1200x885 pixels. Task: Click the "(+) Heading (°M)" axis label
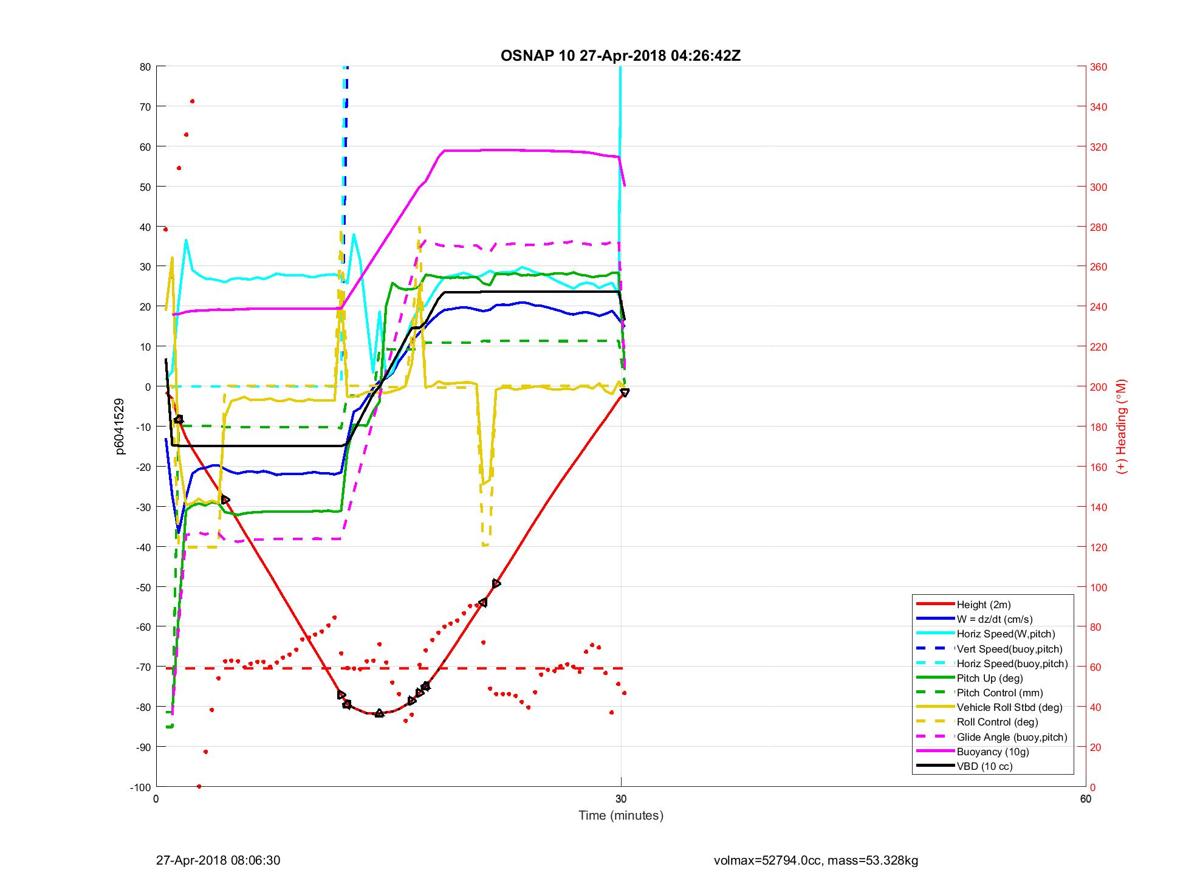[1123, 427]
